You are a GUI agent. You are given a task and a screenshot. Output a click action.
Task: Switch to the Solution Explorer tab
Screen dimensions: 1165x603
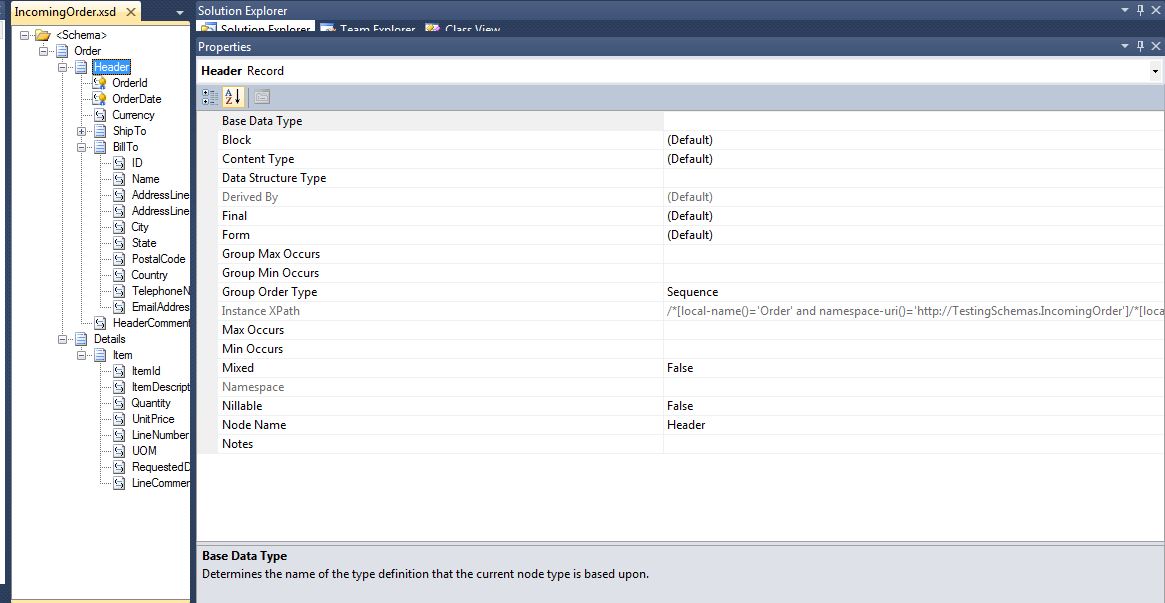pyautogui.click(x=256, y=29)
